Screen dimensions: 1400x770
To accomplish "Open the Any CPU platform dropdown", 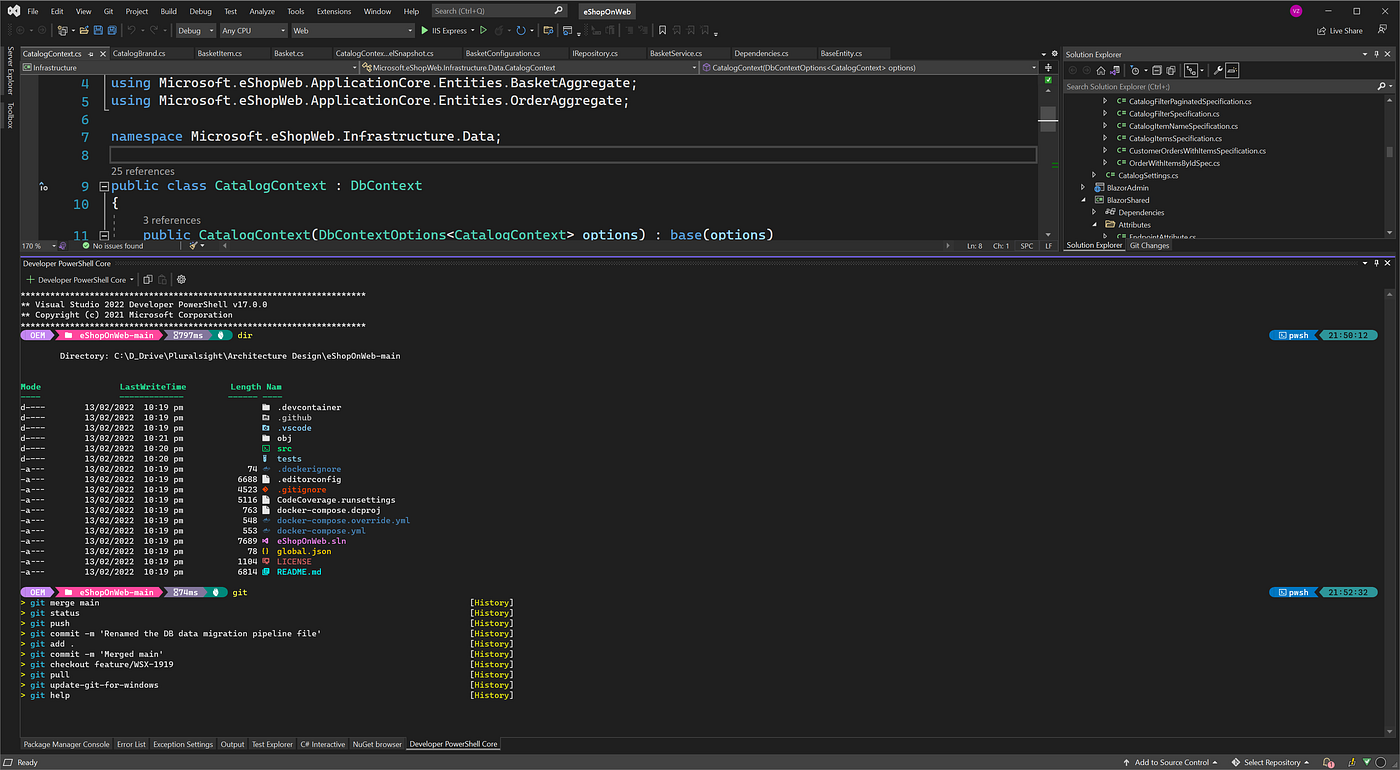I will (x=253, y=31).
